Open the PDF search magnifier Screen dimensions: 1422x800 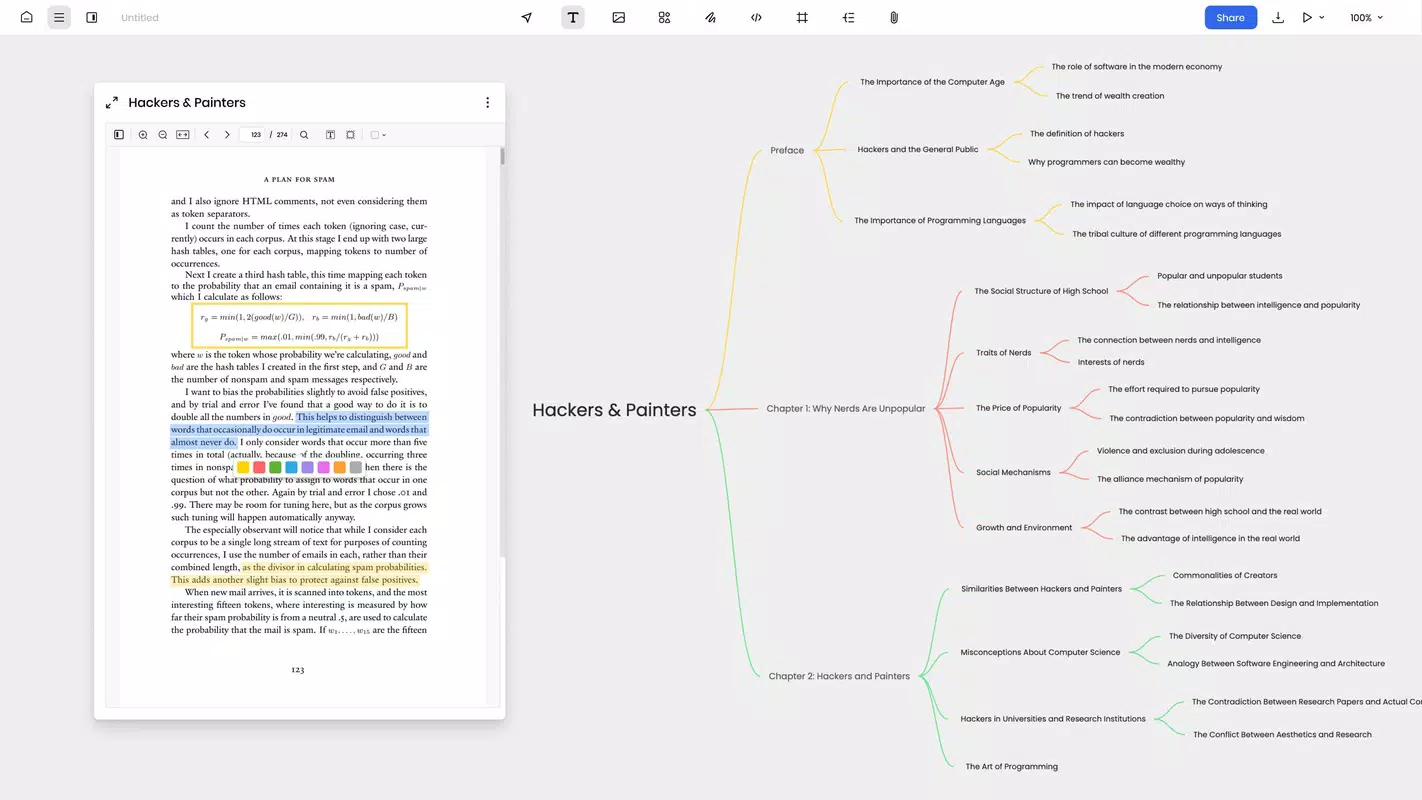[304, 134]
